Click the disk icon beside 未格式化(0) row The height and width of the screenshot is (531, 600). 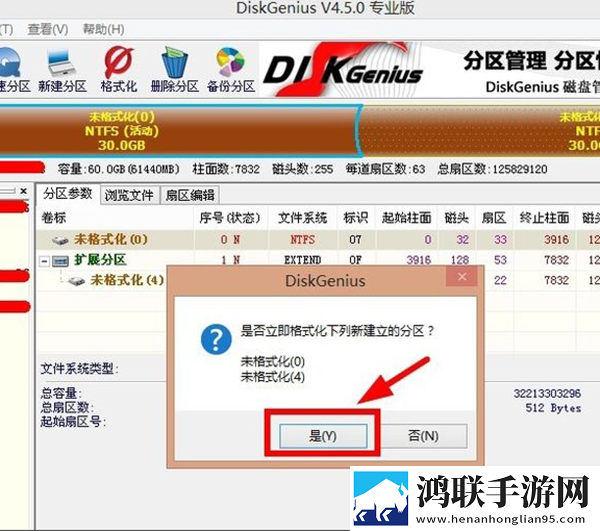[x=60, y=240]
